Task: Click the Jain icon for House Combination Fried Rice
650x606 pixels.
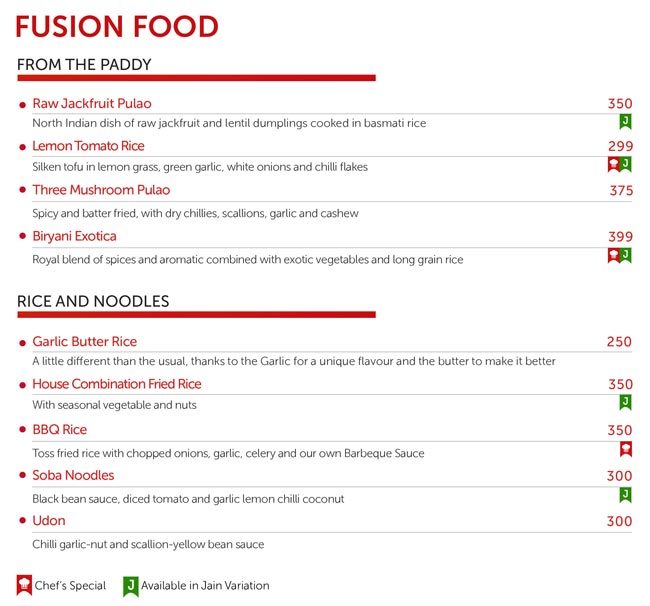Action: pos(625,402)
